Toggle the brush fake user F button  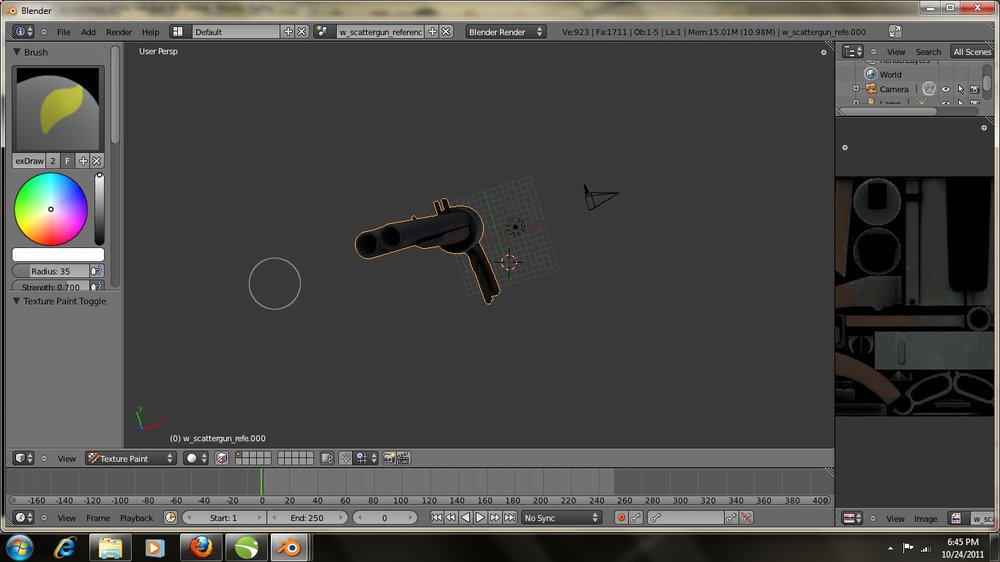[x=68, y=161]
